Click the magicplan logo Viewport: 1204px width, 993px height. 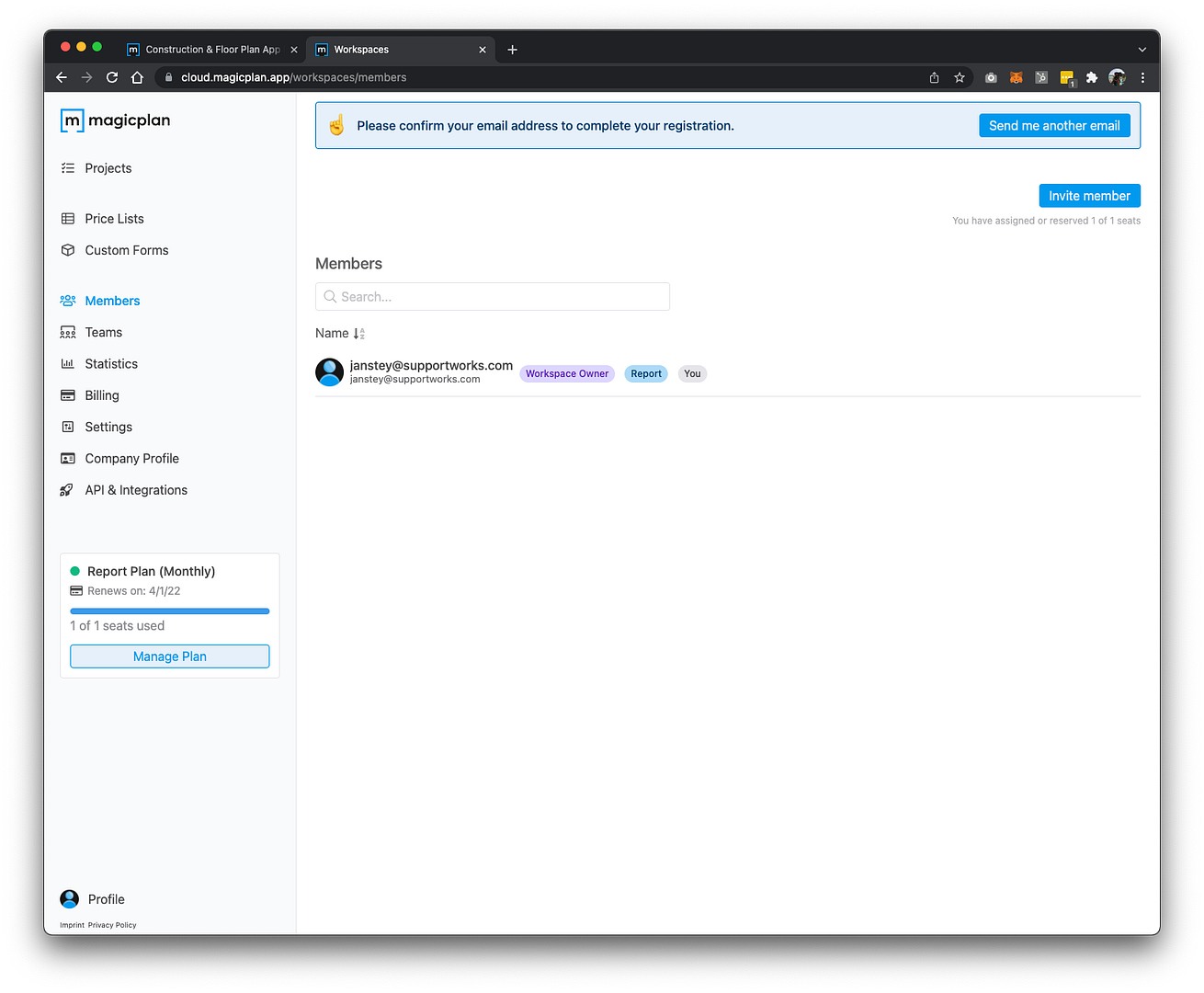(115, 120)
